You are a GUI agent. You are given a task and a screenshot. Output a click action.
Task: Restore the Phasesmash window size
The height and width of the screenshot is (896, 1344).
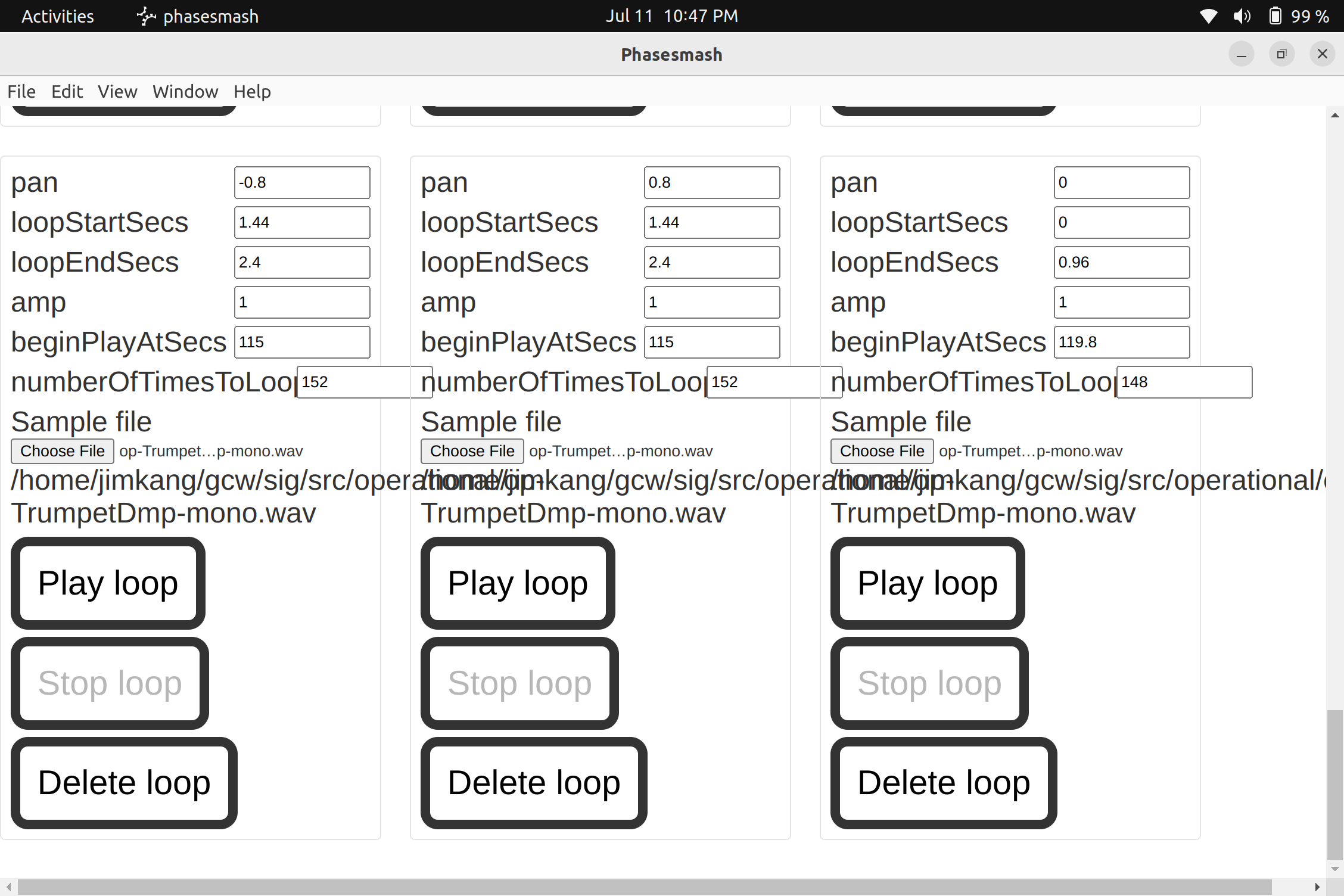coord(1282,54)
